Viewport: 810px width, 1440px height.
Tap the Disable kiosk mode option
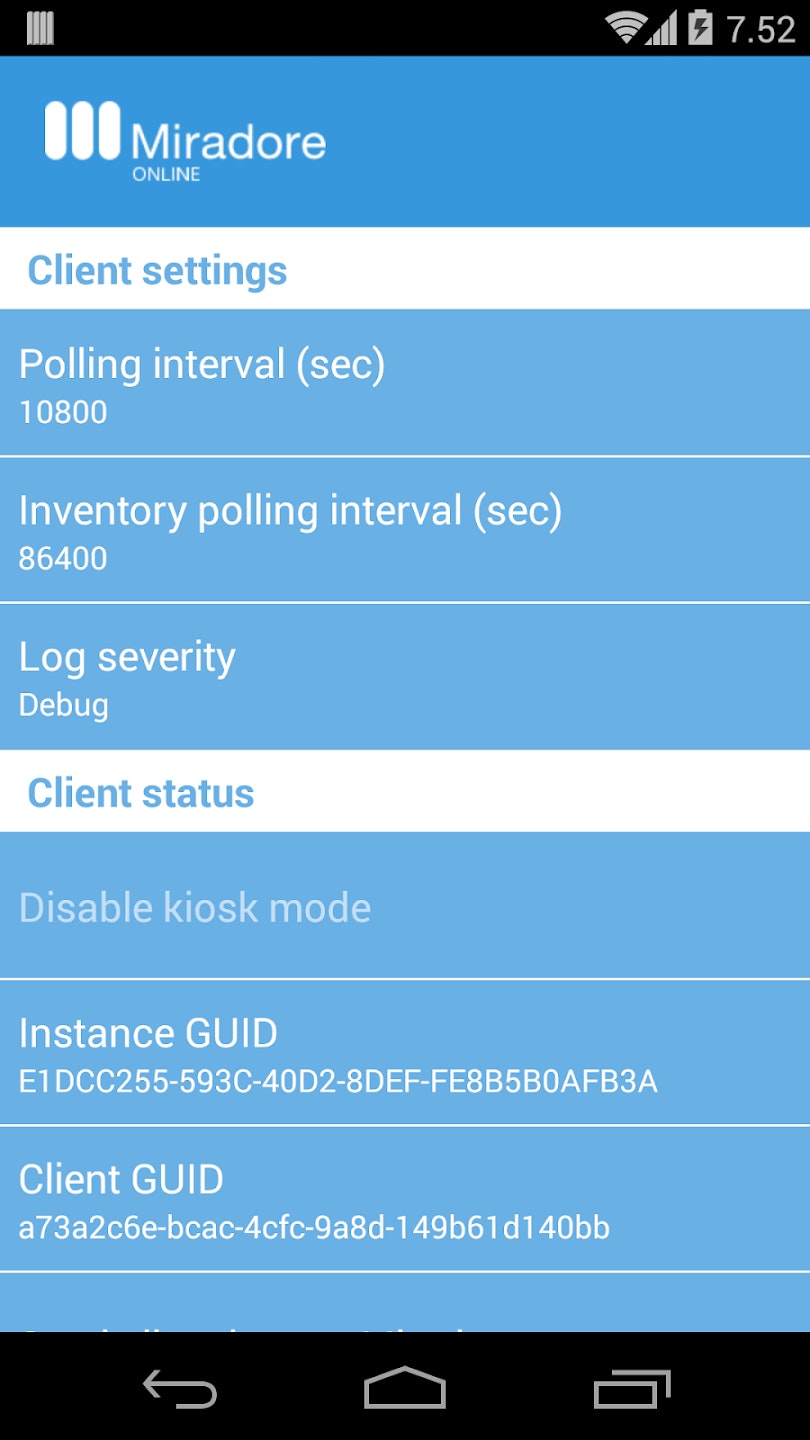click(x=404, y=907)
